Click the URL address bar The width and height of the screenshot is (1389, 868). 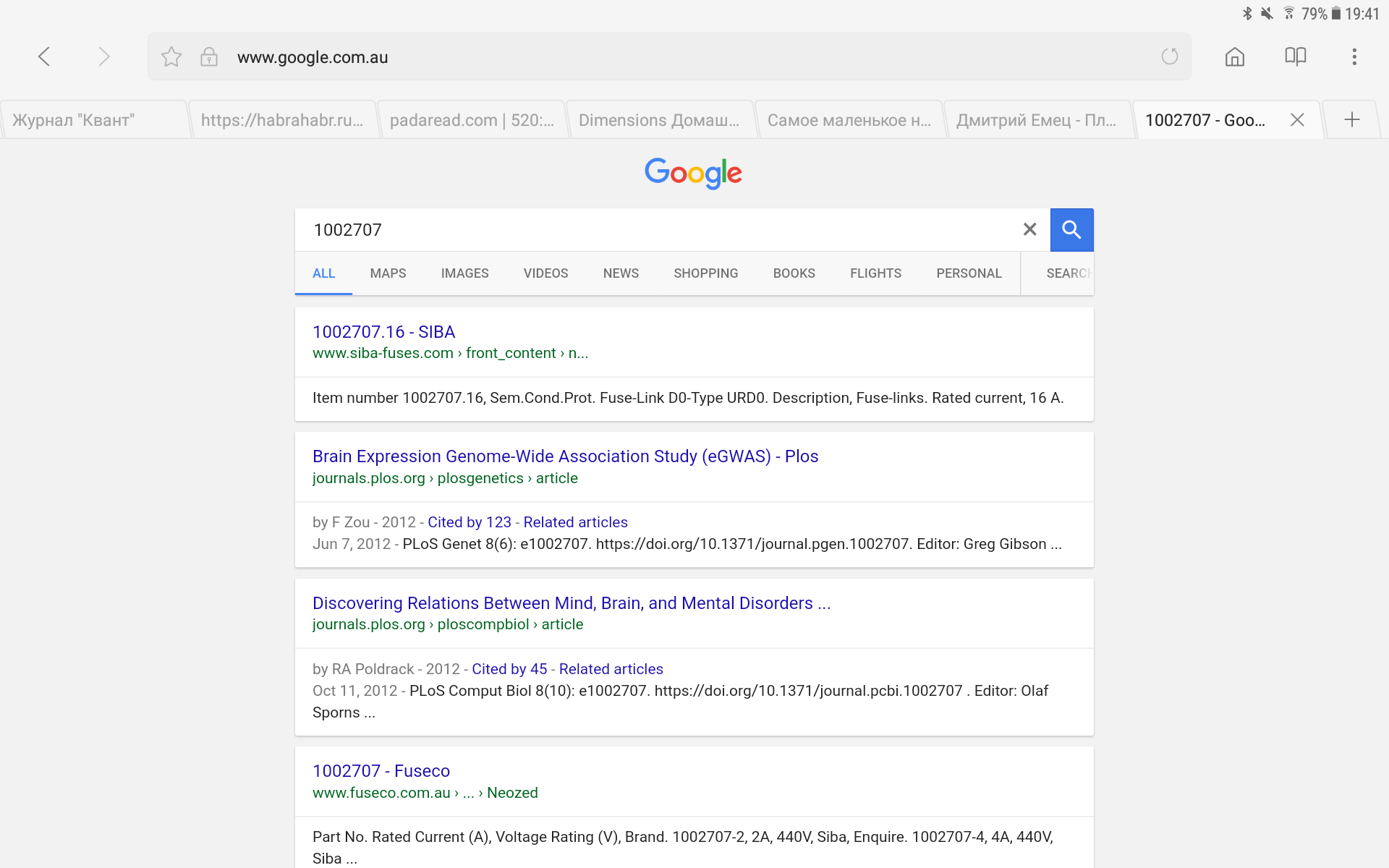click(651, 57)
